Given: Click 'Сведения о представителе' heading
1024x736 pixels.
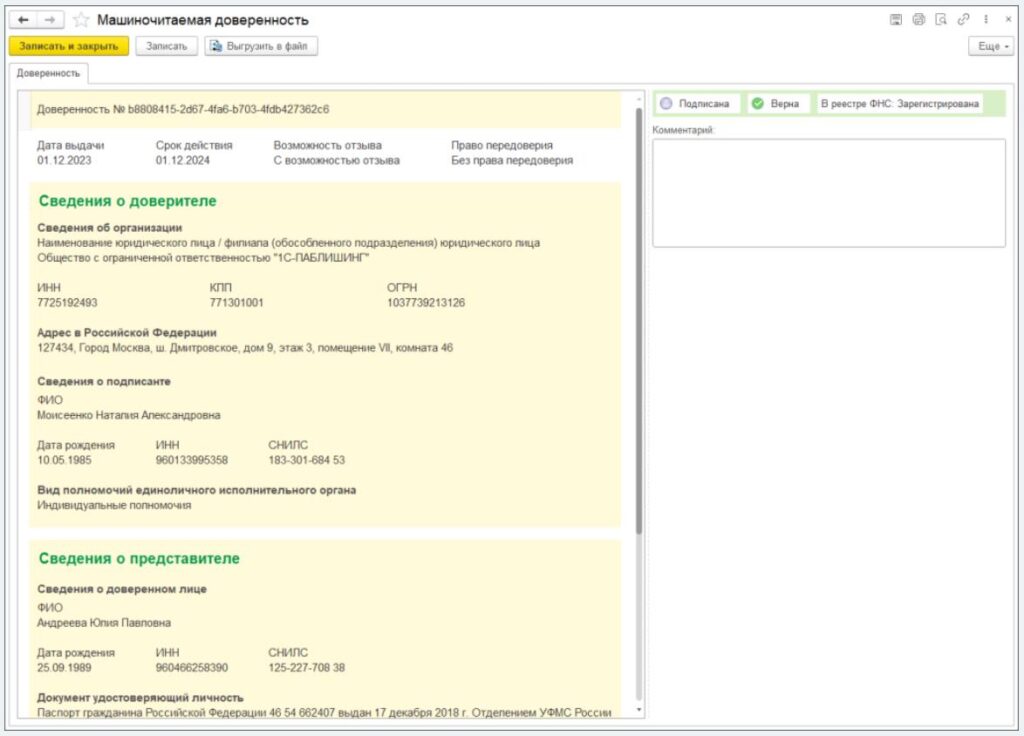Looking at the screenshot, I should click(x=139, y=559).
